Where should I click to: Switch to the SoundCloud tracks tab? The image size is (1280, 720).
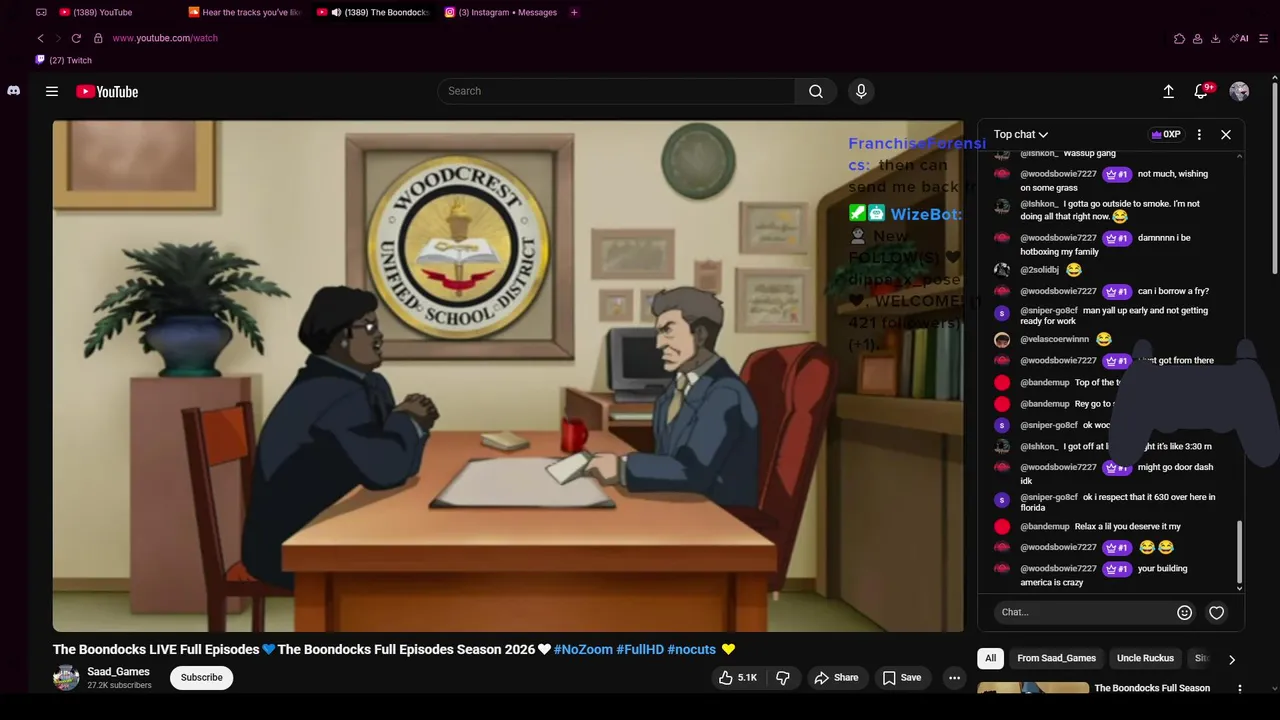pos(247,12)
